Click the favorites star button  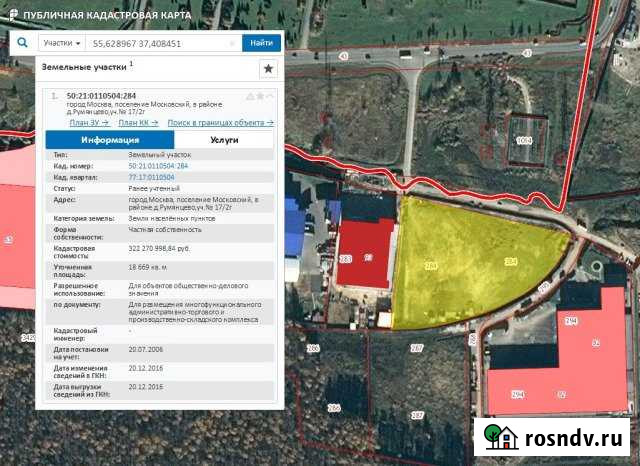[268, 69]
